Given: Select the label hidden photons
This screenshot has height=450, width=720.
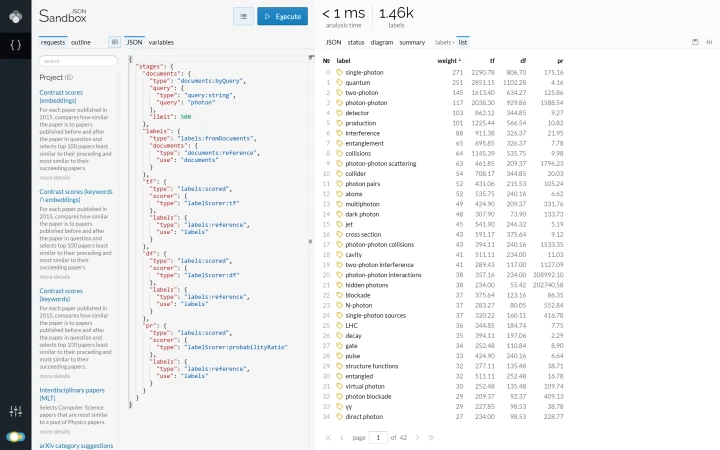Looking at the screenshot, I should click(366, 285).
